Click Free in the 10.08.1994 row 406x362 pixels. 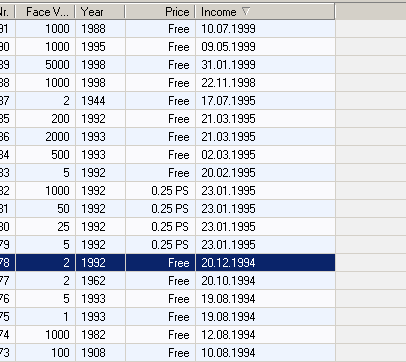click(x=179, y=353)
